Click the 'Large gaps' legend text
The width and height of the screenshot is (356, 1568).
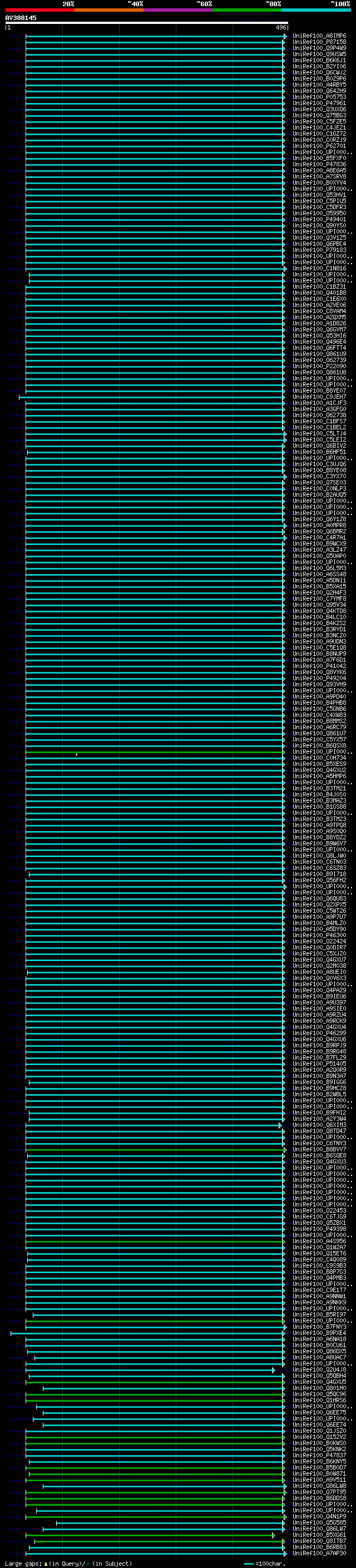pos(23,1563)
